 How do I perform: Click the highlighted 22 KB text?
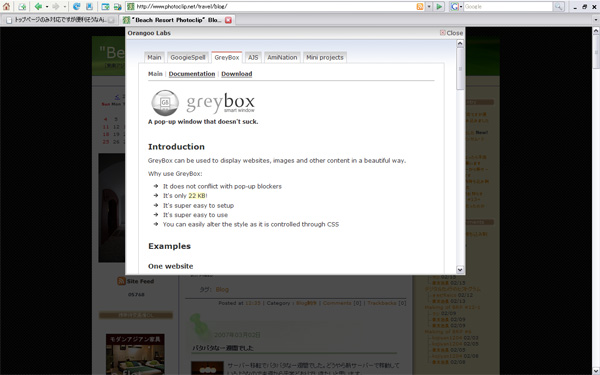point(197,196)
